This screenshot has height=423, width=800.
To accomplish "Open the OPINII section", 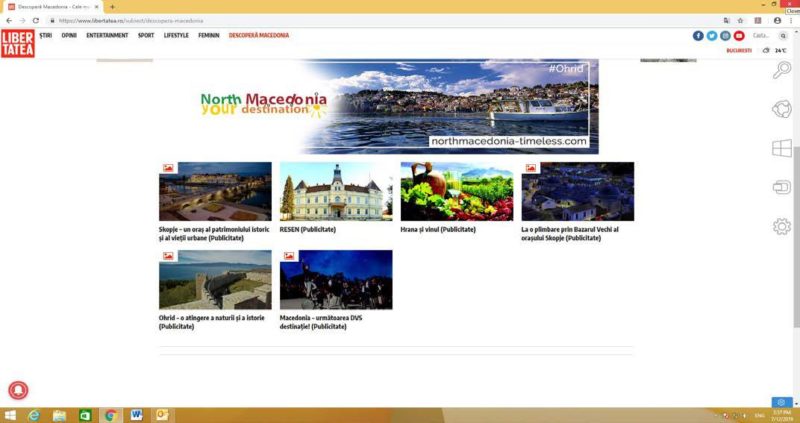I will [69, 35].
